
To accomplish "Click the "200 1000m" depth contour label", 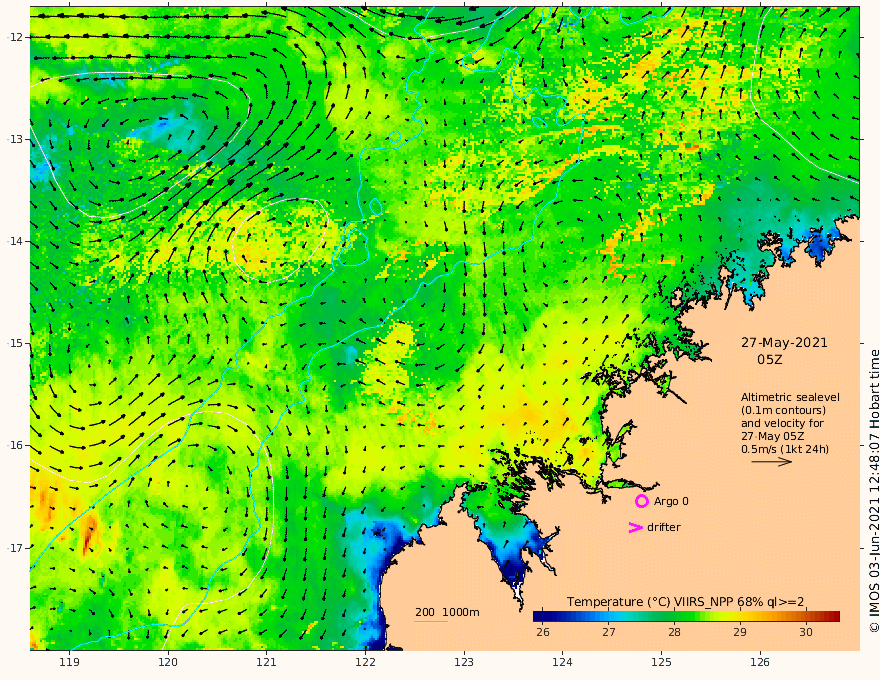I will 447,612.
